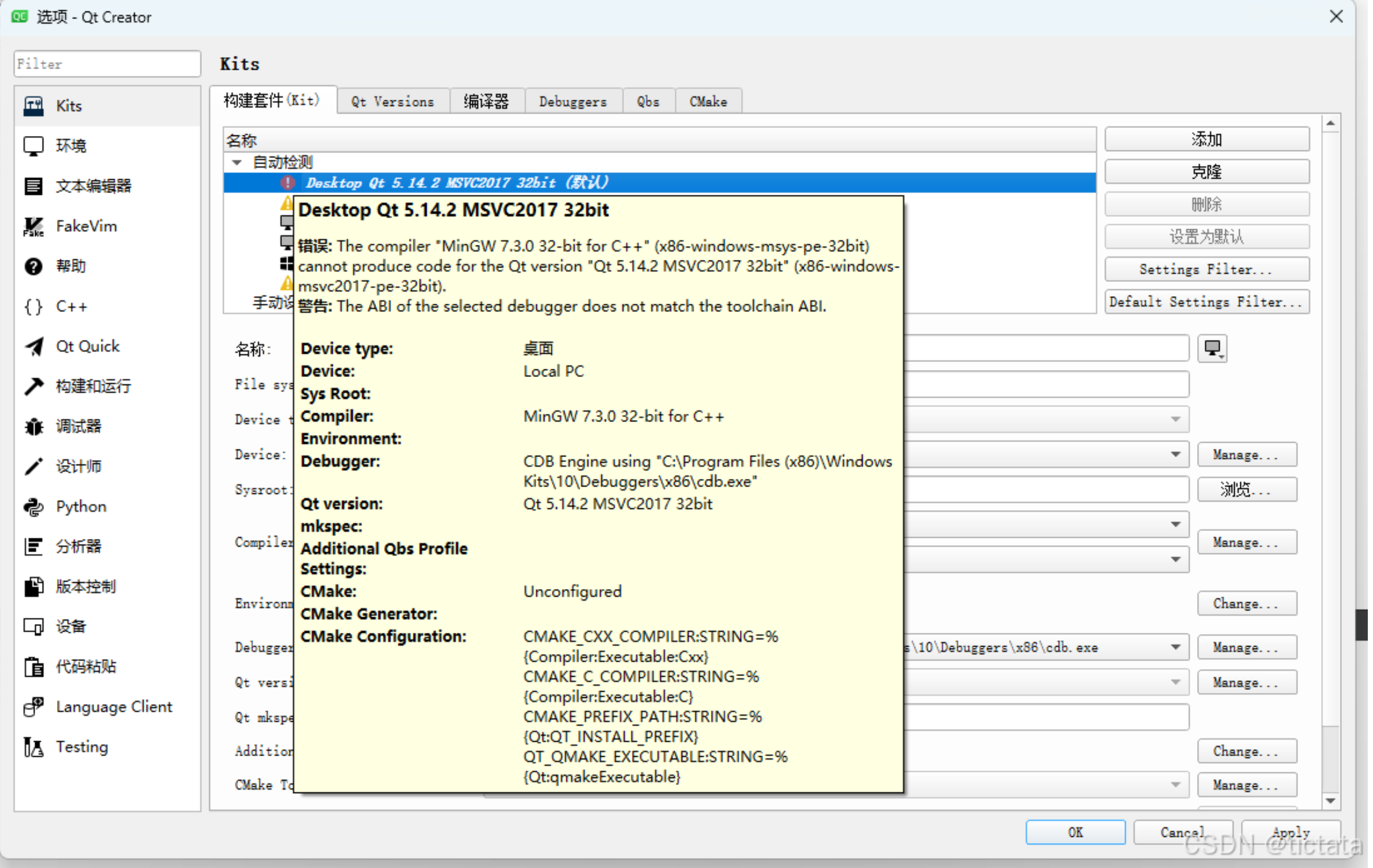Switch to the Debuggers tab

coord(572,102)
